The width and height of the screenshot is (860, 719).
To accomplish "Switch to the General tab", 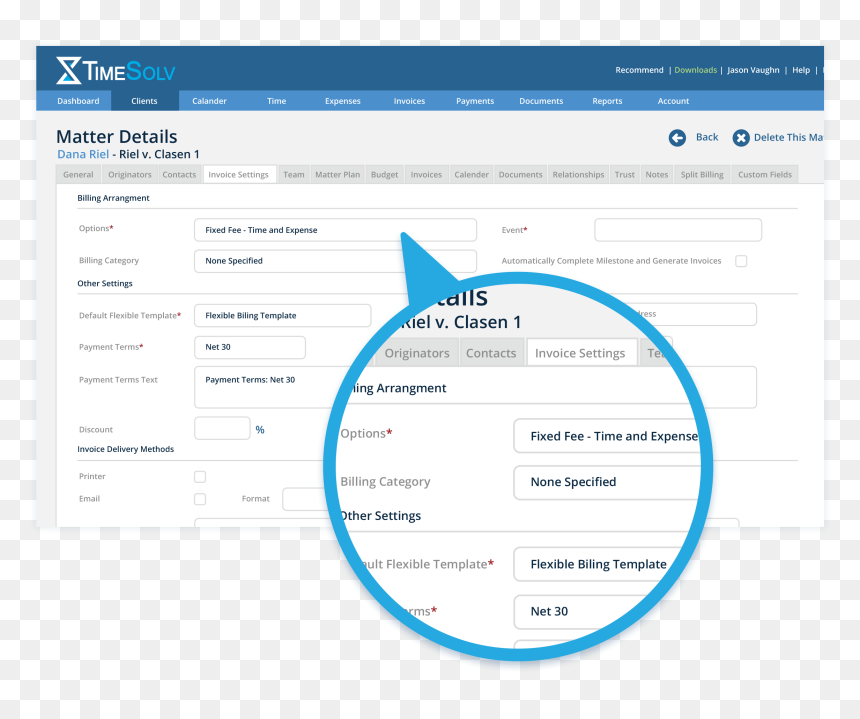I will tap(78, 174).
